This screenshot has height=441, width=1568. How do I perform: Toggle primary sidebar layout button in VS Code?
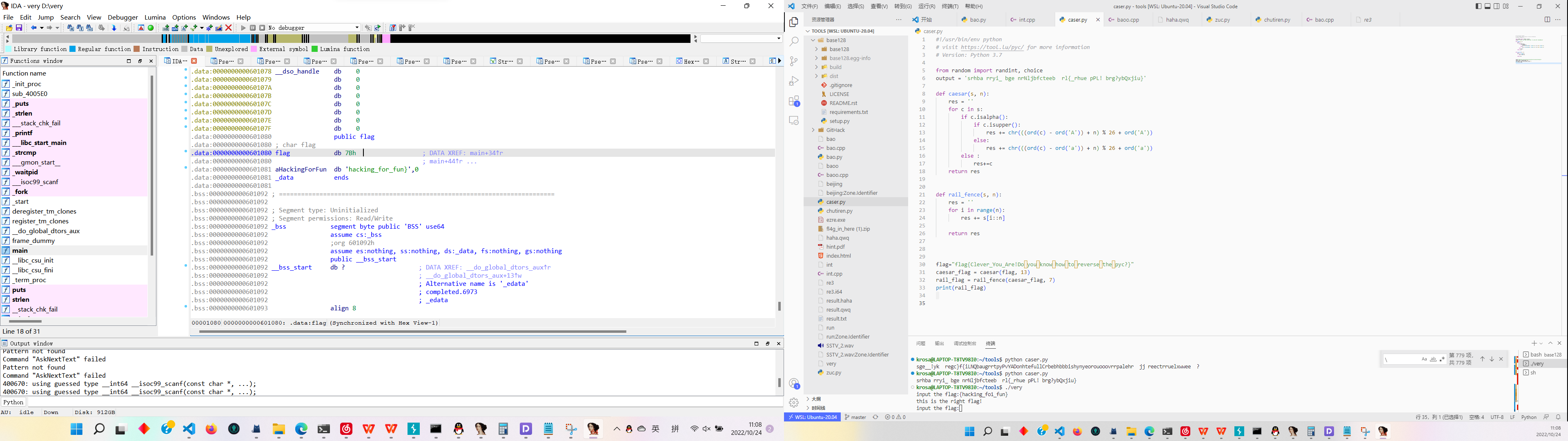tap(1479, 6)
